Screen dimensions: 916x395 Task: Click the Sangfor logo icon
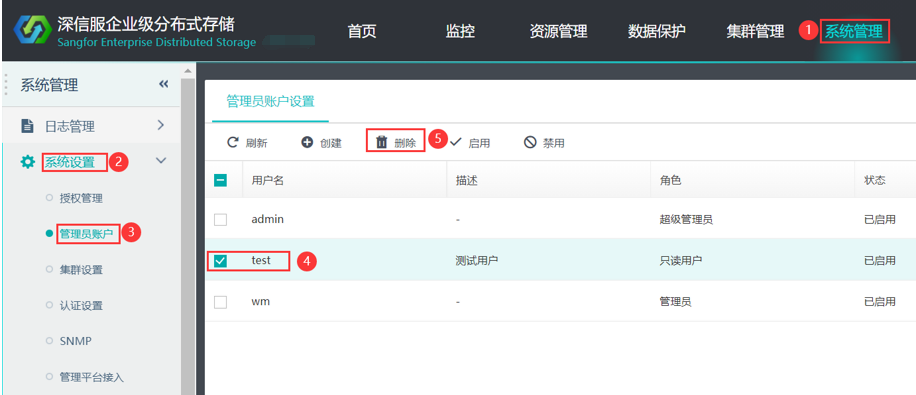[x=33, y=32]
